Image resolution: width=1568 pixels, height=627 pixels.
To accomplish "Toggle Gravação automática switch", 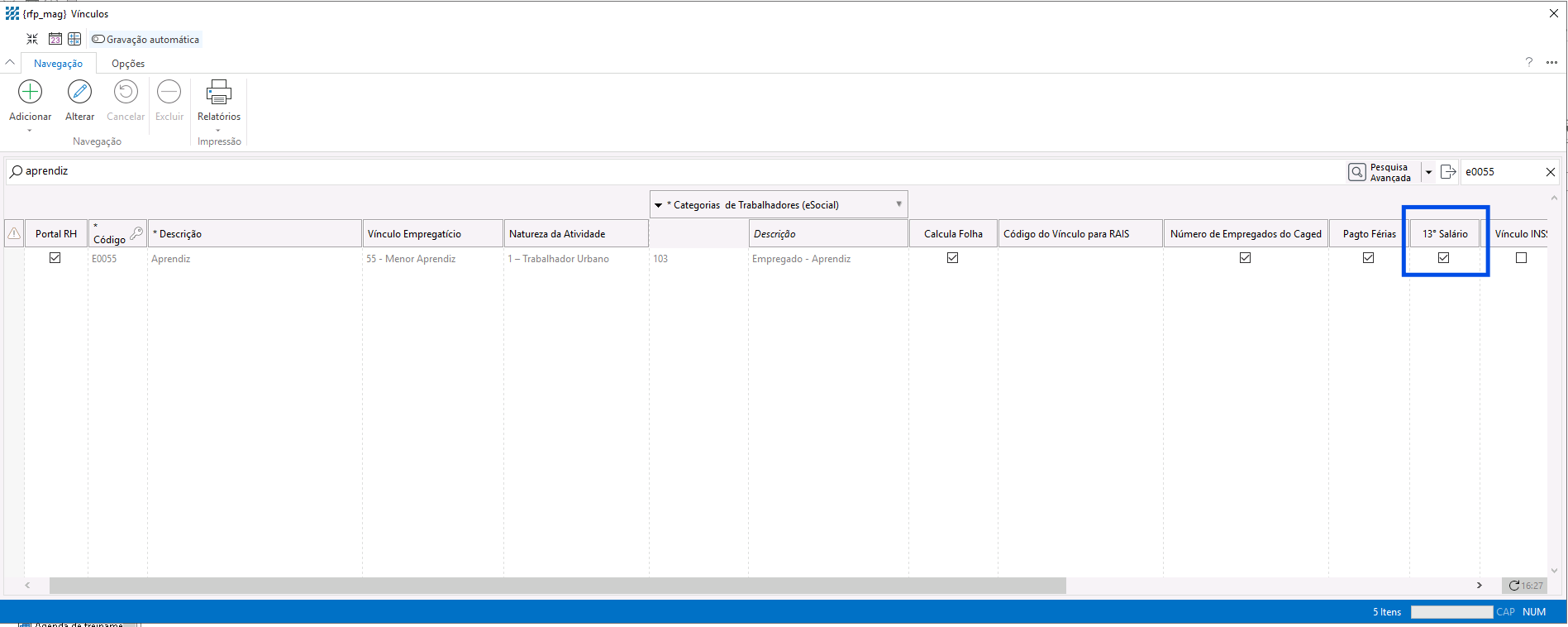I will [98, 39].
